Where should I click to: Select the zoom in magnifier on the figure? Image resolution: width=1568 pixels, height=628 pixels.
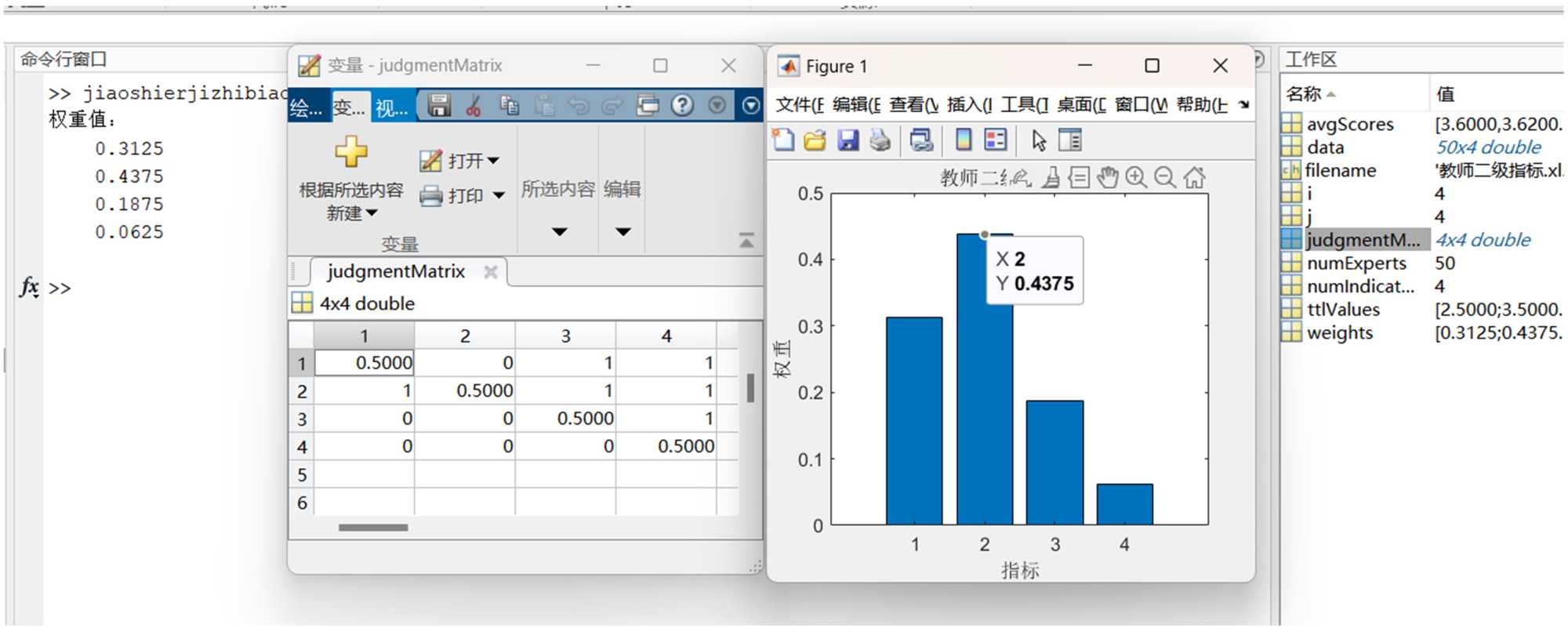tap(1136, 178)
